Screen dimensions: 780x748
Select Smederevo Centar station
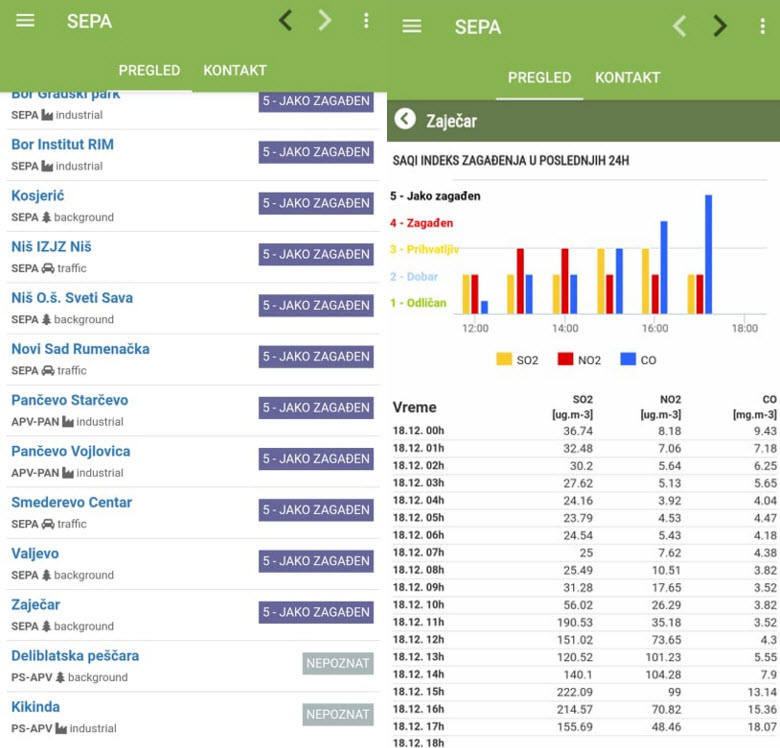click(x=71, y=502)
